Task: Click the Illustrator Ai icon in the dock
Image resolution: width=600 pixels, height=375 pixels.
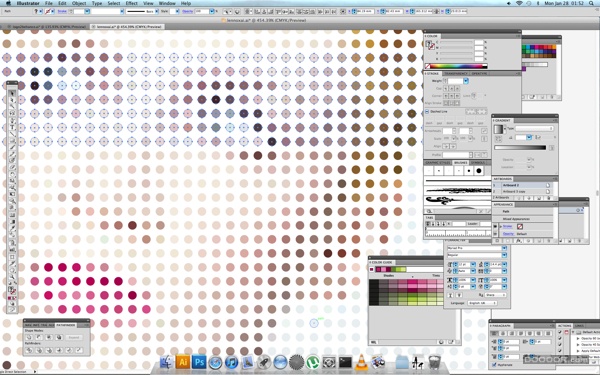Action: 183,362
